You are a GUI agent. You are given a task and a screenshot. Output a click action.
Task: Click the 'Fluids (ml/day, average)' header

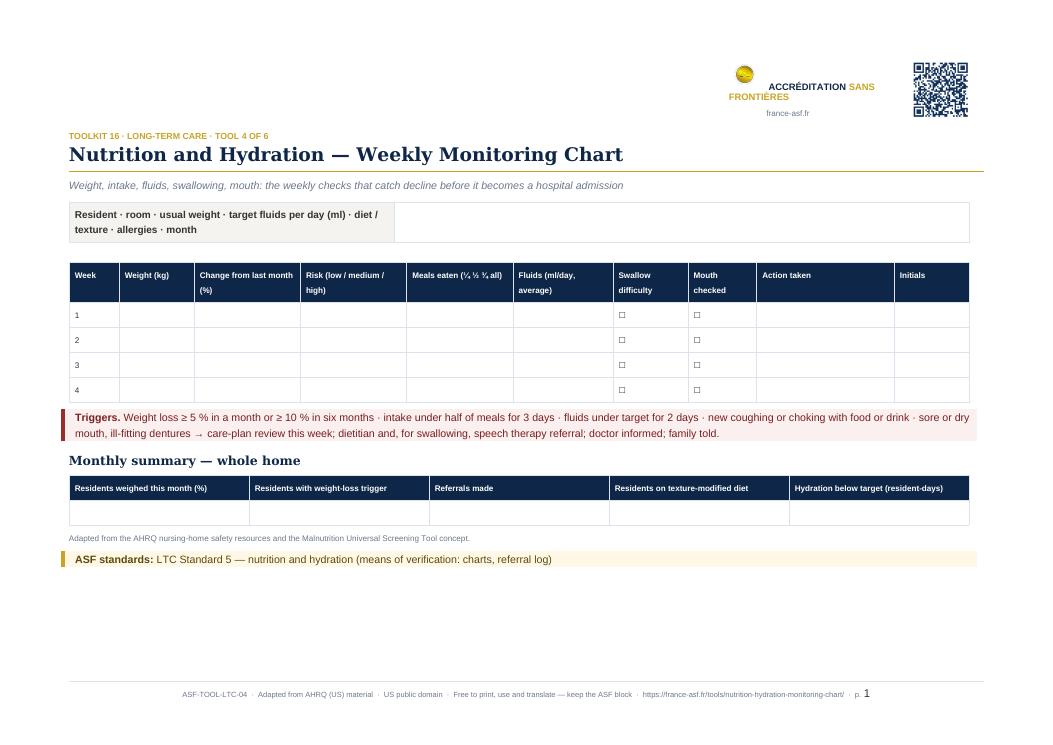(563, 282)
